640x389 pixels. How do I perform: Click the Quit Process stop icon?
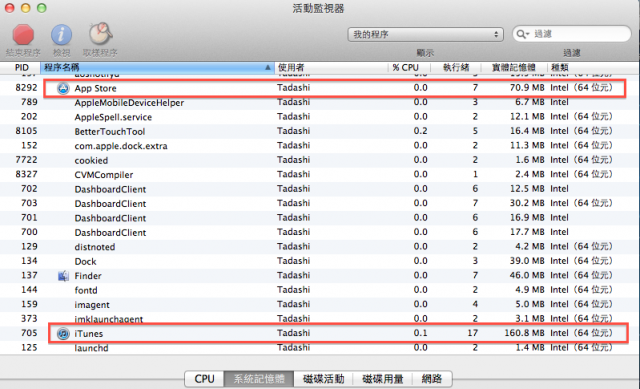tap(23, 34)
